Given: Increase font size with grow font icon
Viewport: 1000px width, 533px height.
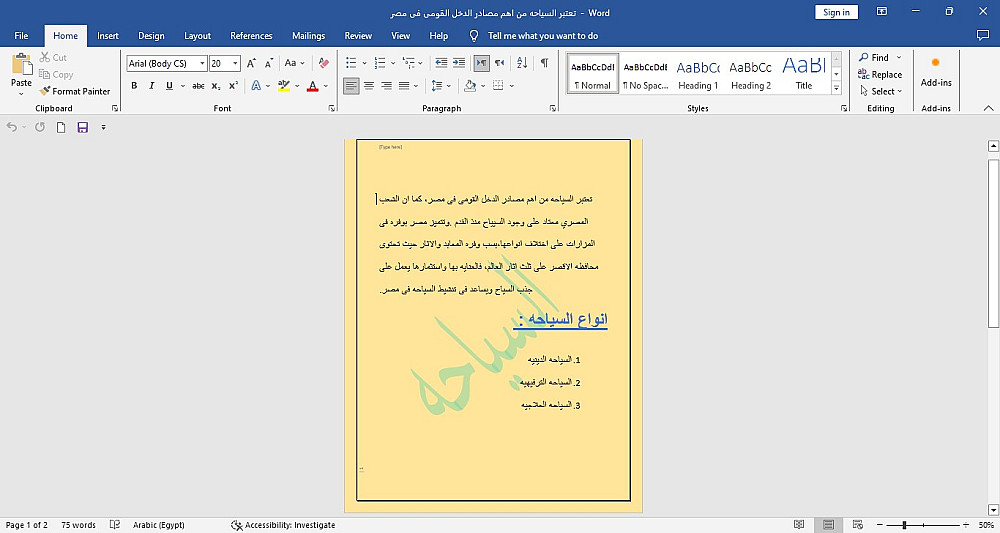Looking at the screenshot, I should tap(251, 63).
